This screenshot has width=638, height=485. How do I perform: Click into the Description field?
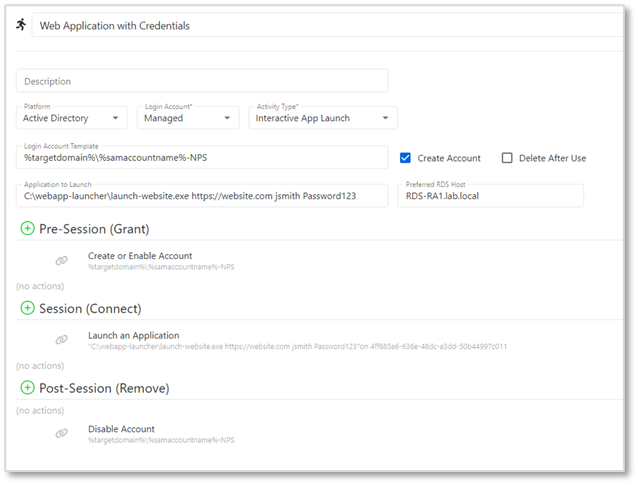202,81
